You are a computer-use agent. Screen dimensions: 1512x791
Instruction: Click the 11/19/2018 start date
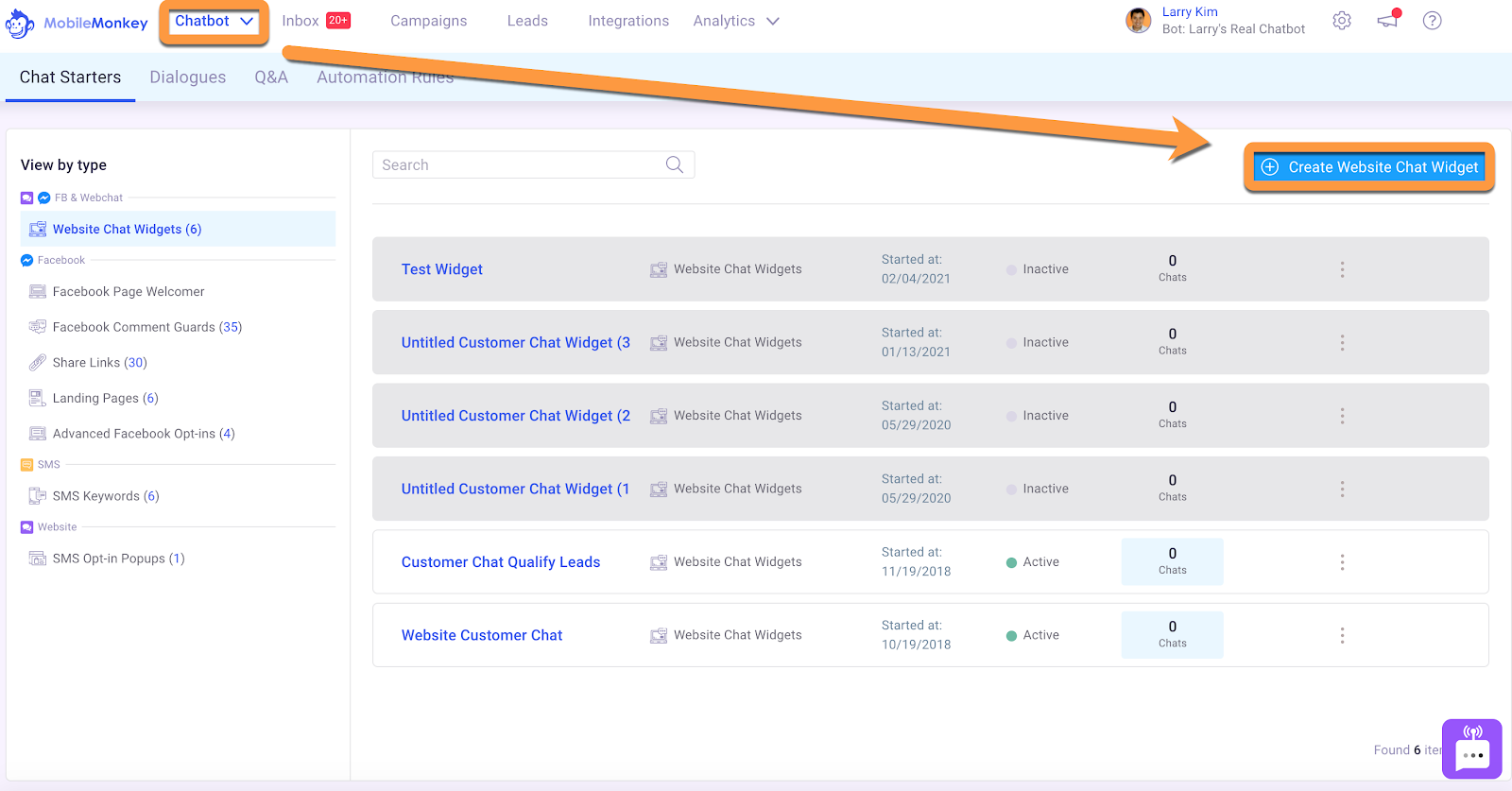[x=916, y=572]
